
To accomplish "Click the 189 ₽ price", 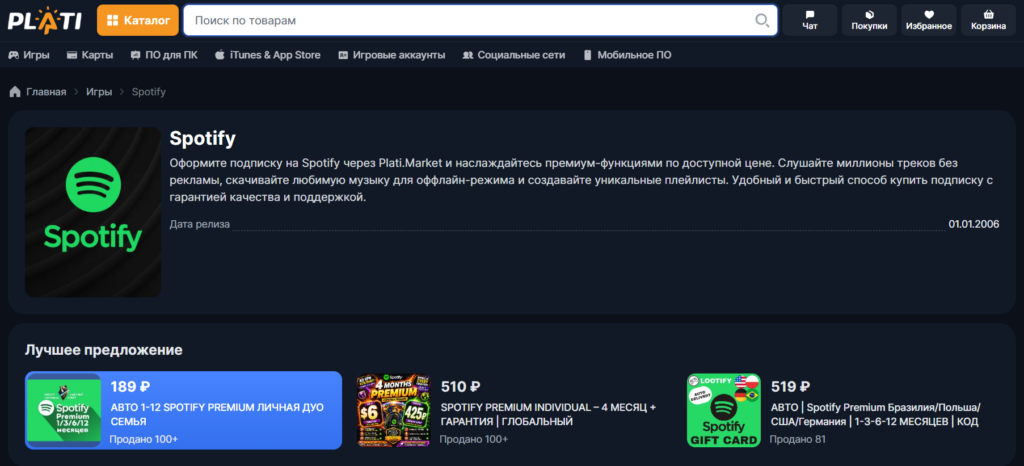I will coord(131,386).
